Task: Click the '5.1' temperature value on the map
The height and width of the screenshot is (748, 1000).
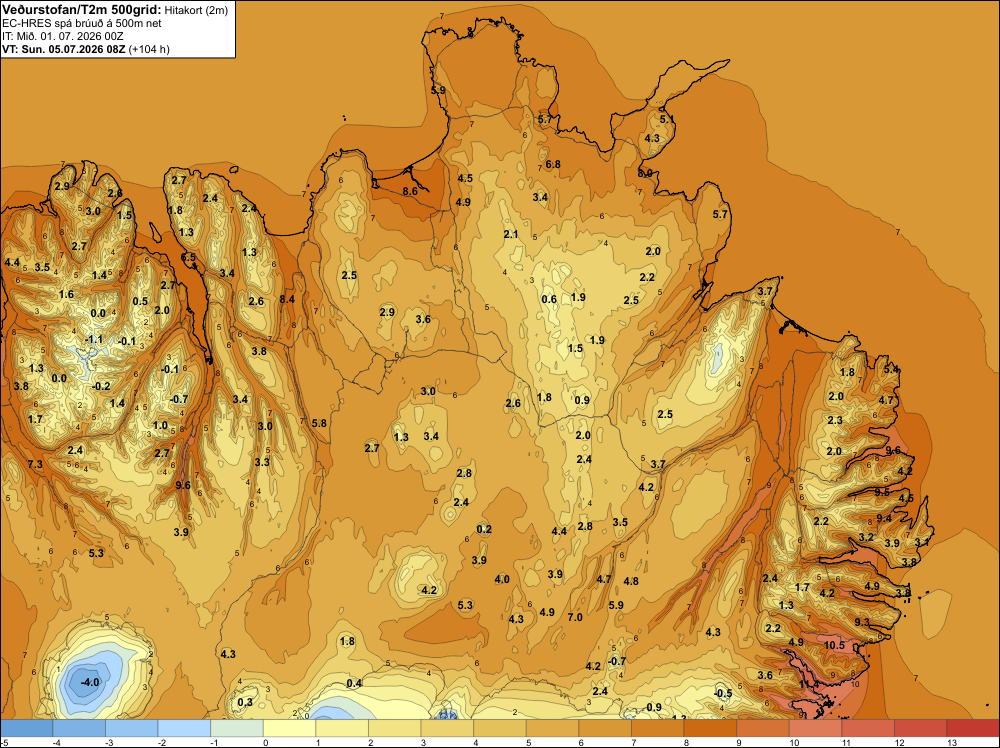Action: coord(666,119)
